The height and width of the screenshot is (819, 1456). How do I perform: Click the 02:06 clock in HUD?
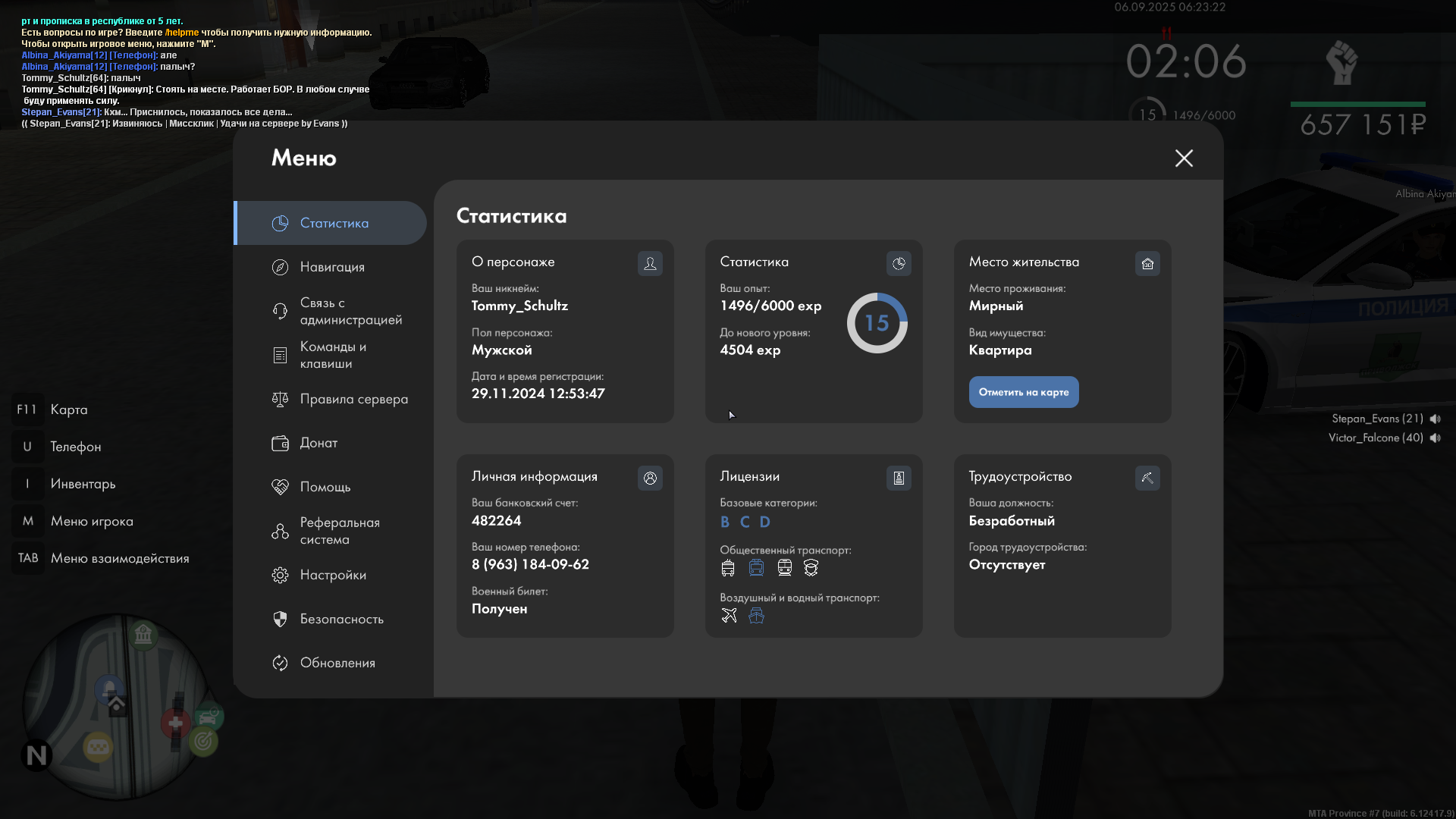1186,62
